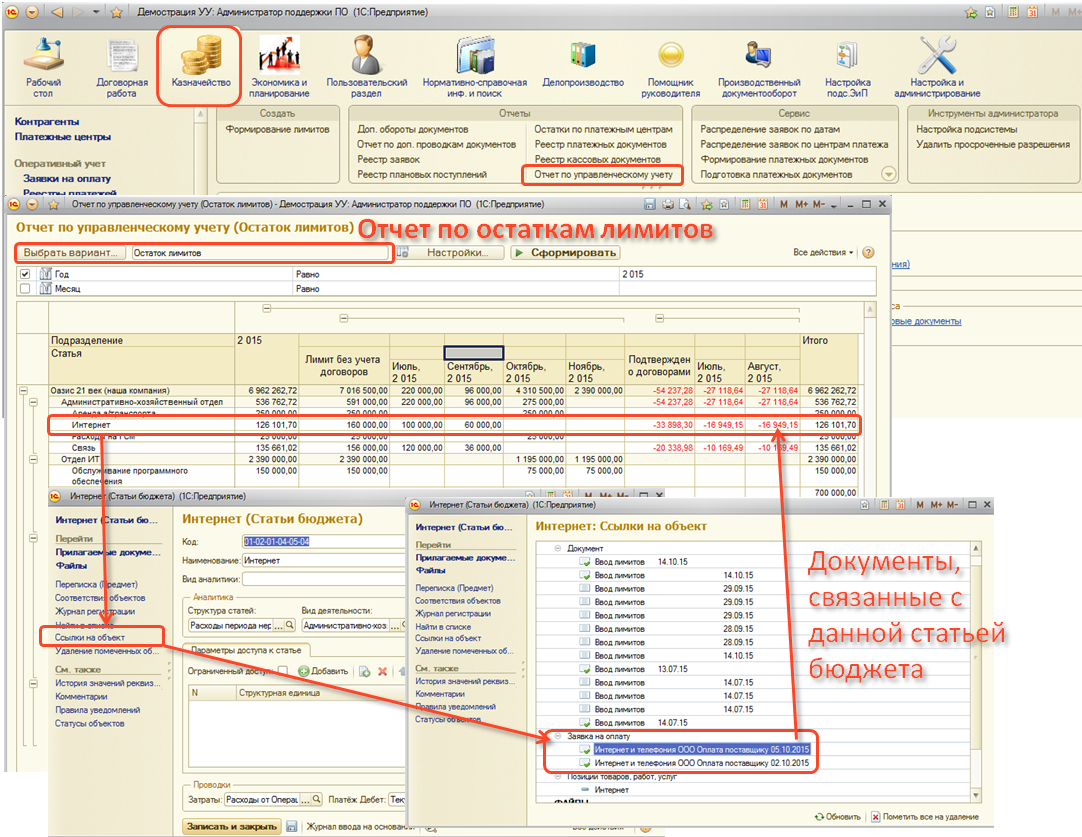
Task: Open Все действия dropdown in report
Action: point(823,253)
